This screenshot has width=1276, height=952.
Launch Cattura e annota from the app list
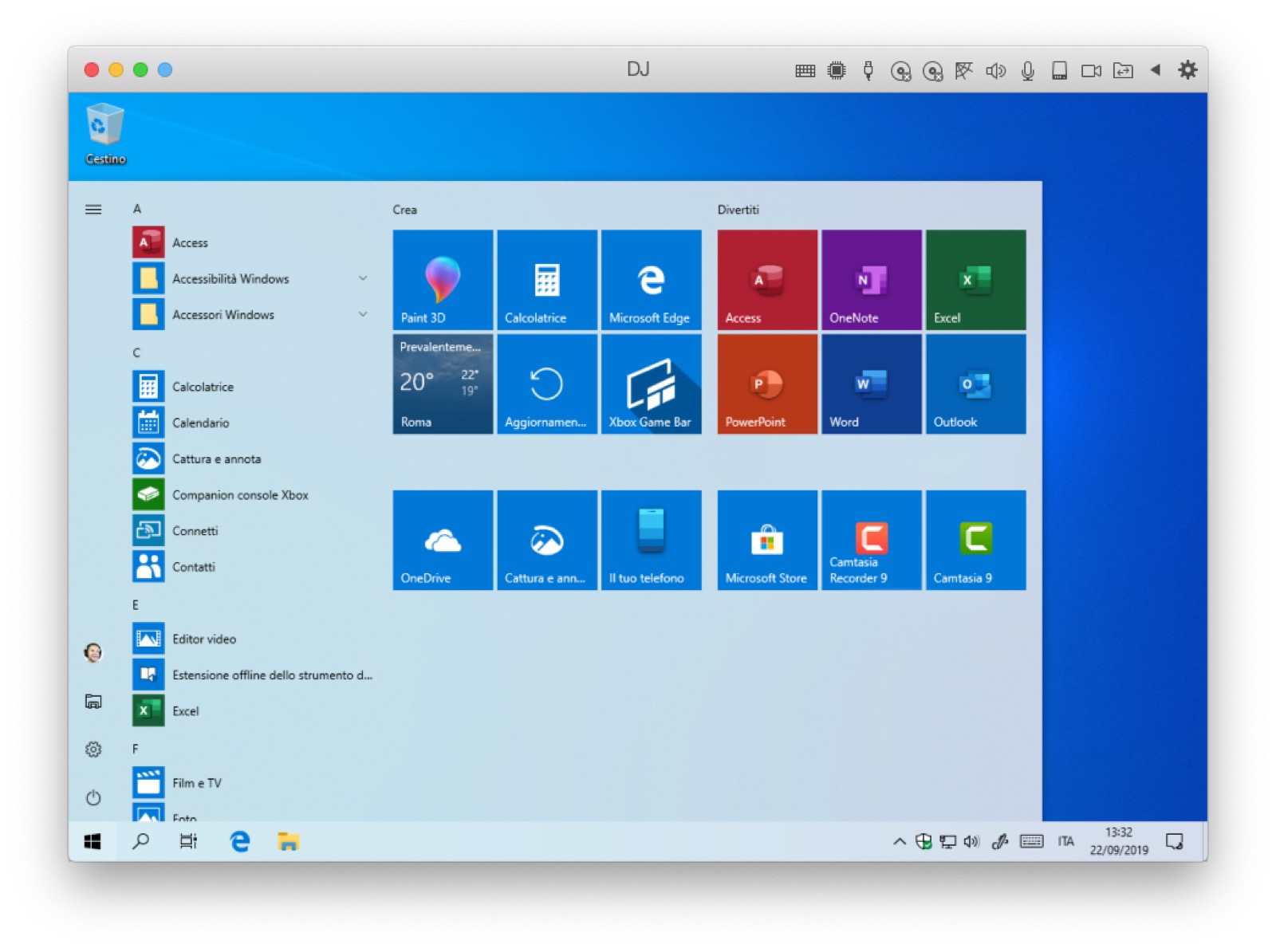click(x=253, y=458)
